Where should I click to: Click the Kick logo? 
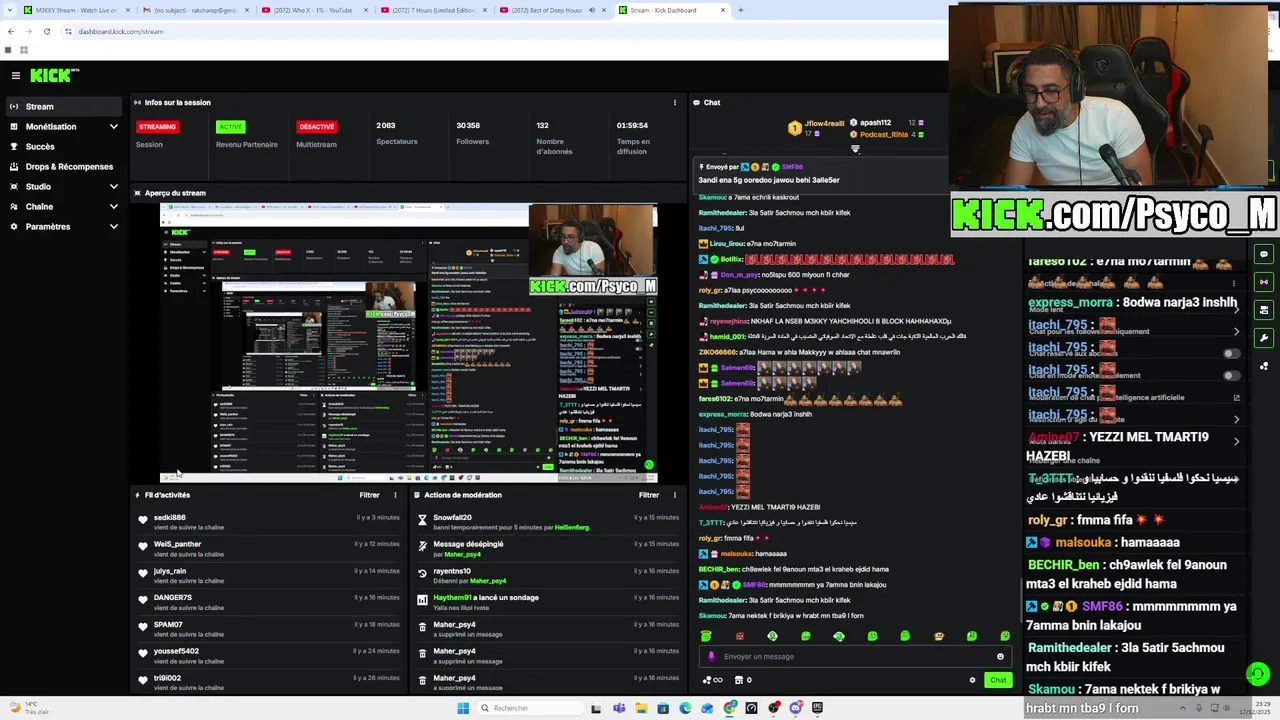pyautogui.click(x=54, y=75)
